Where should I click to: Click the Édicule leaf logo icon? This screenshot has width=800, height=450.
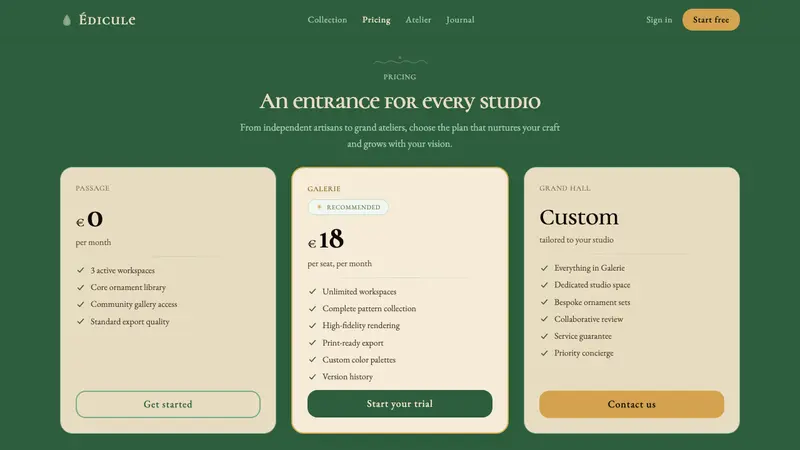click(x=66, y=20)
